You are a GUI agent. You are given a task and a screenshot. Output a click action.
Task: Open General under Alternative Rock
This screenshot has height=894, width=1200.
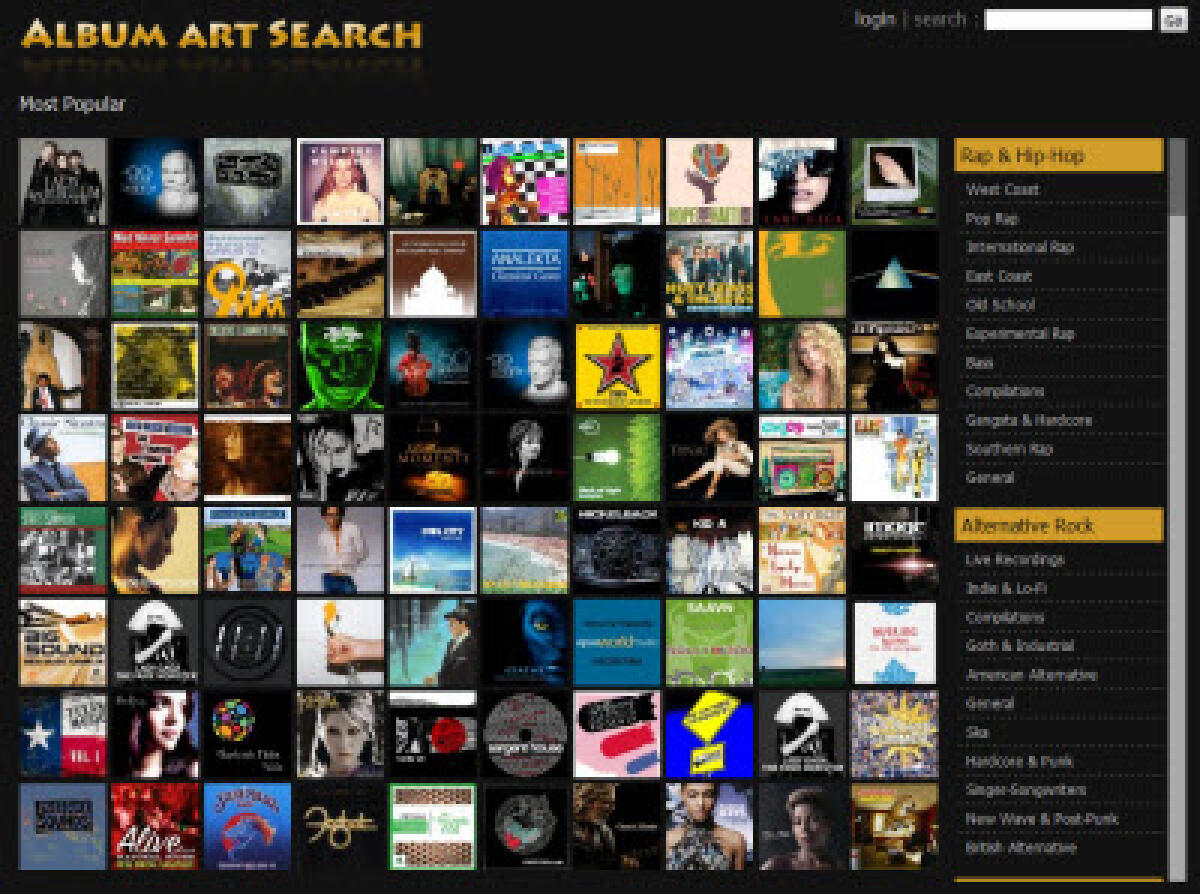(x=990, y=704)
